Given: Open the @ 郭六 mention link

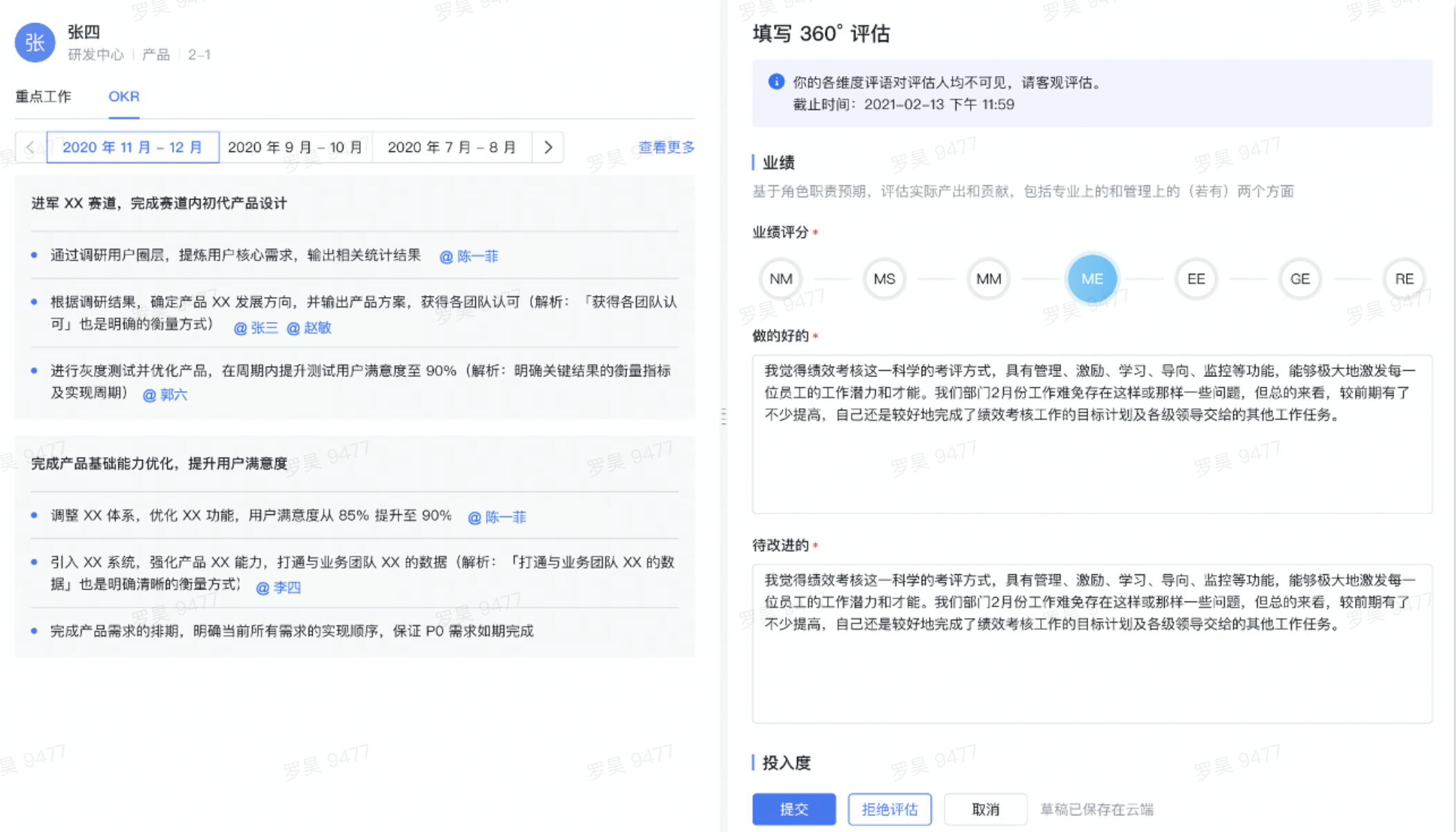Looking at the screenshot, I should coord(165,394).
